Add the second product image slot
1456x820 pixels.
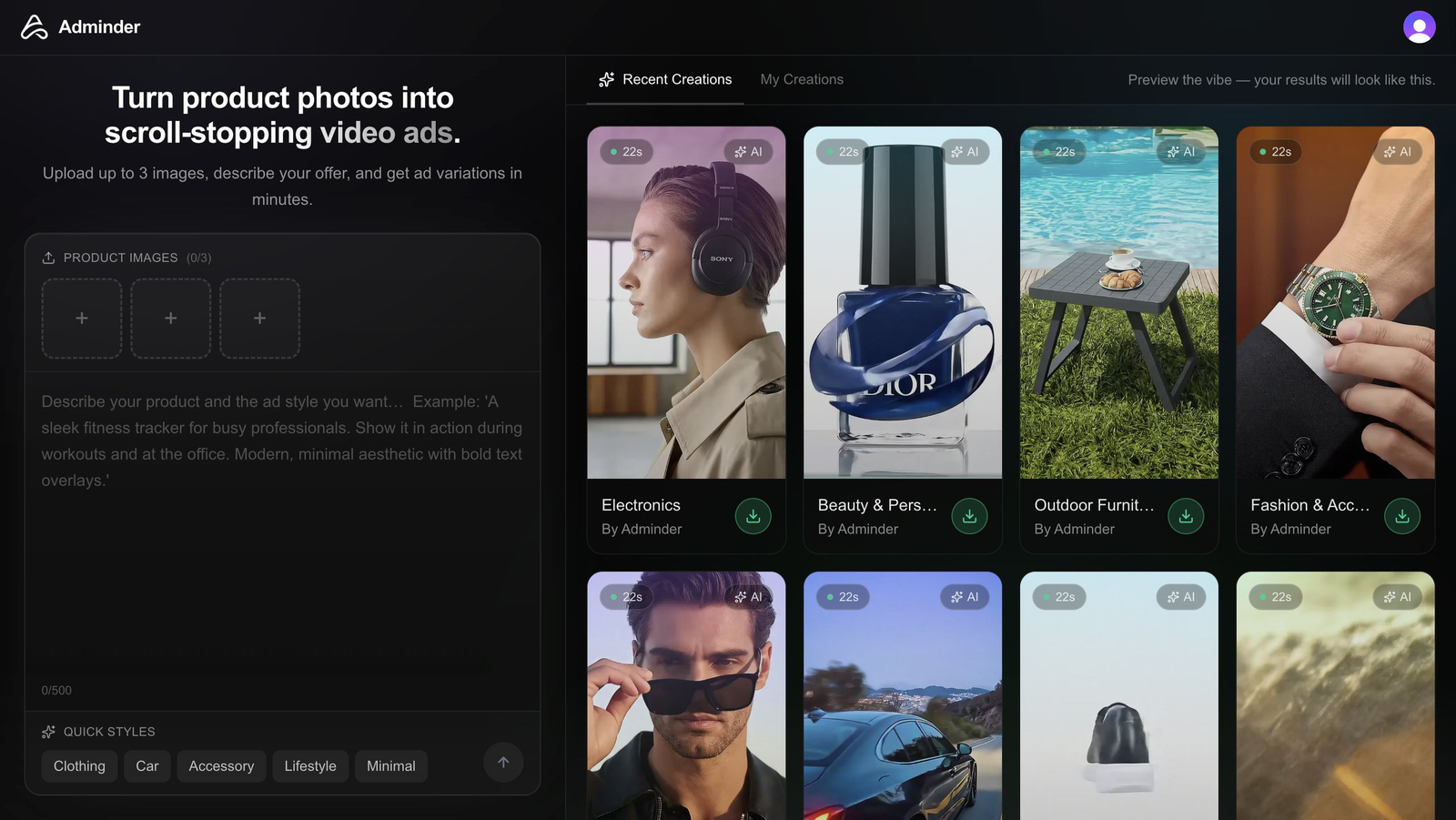click(171, 319)
